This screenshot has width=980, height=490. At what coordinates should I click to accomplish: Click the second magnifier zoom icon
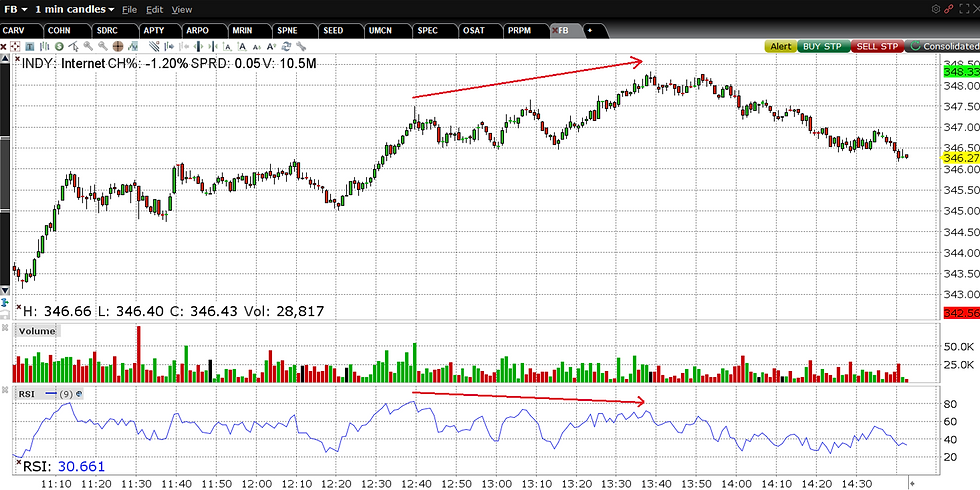pyautogui.click(x=103, y=46)
